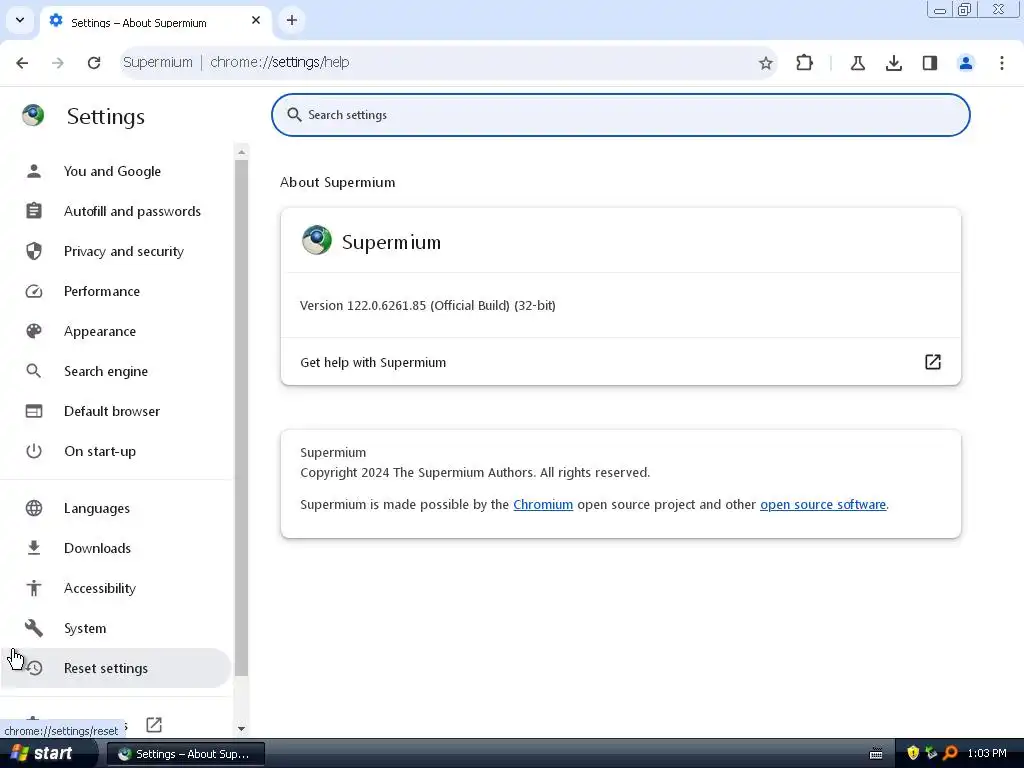The width and height of the screenshot is (1024, 768).
Task: Click the sidebar scrollbar thumb
Action: [x=242, y=418]
